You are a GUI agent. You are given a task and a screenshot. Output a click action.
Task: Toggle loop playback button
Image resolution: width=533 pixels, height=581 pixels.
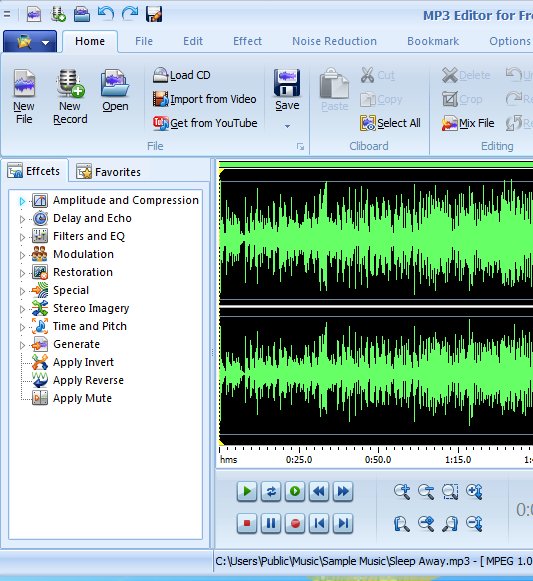click(x=271, y=491)
